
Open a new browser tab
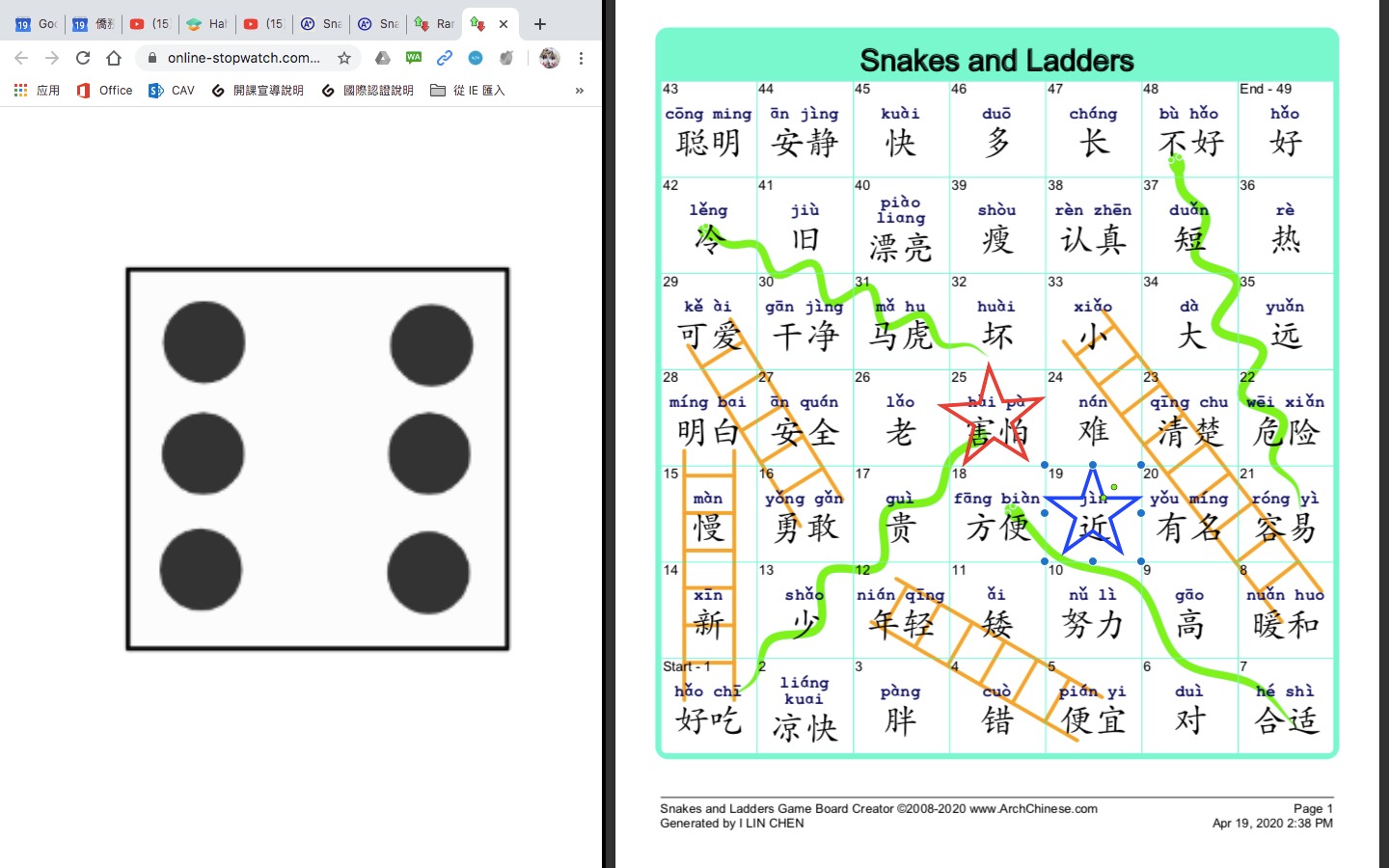pyautogui.click(x=540, y=24)
